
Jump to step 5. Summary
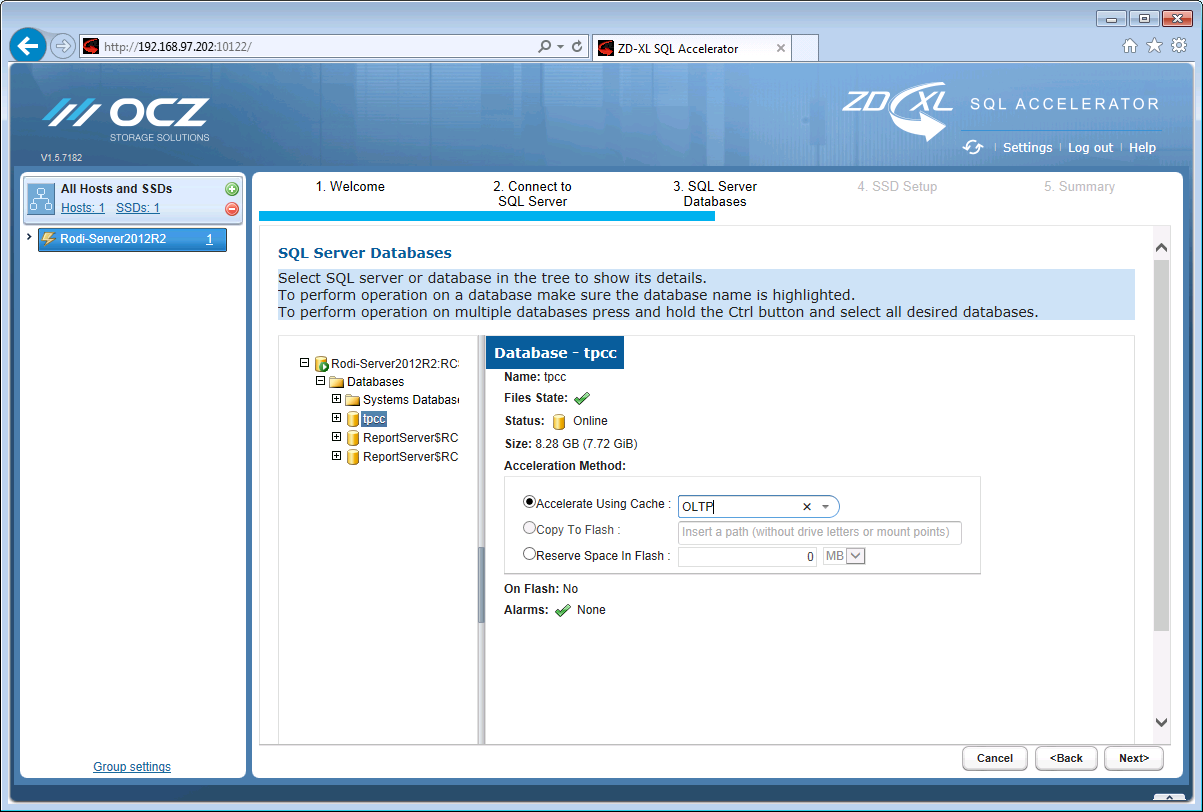click(1079, 187)
